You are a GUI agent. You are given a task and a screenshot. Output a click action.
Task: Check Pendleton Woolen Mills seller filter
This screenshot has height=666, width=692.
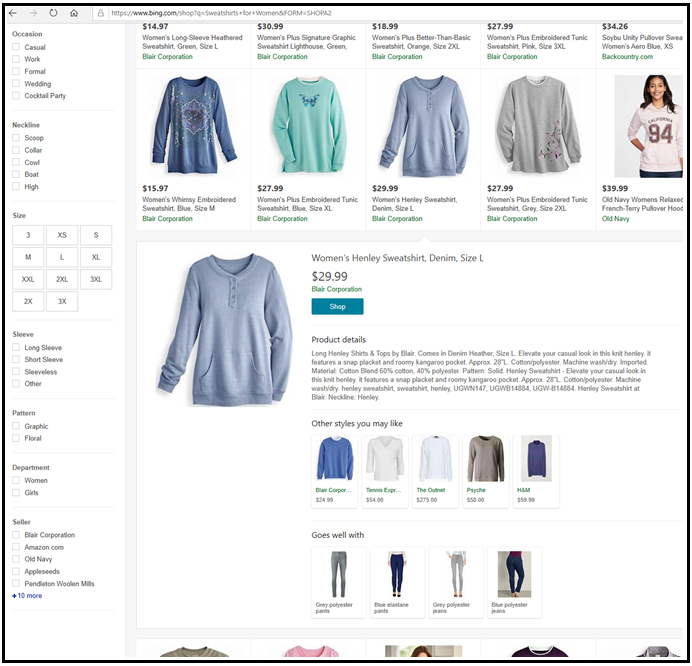click(x=16, y=583)
